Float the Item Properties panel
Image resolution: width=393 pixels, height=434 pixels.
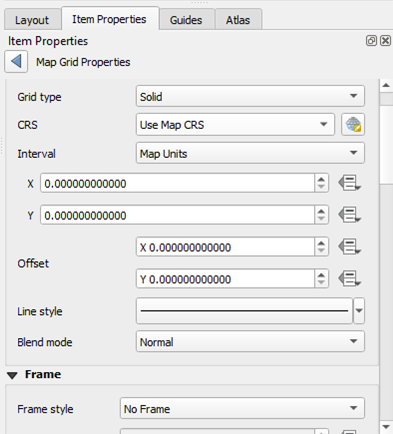coord(371,41)
